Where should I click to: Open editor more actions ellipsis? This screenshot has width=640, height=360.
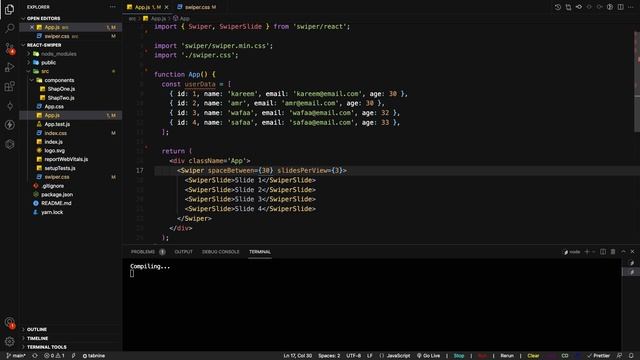tap(631, 7)
